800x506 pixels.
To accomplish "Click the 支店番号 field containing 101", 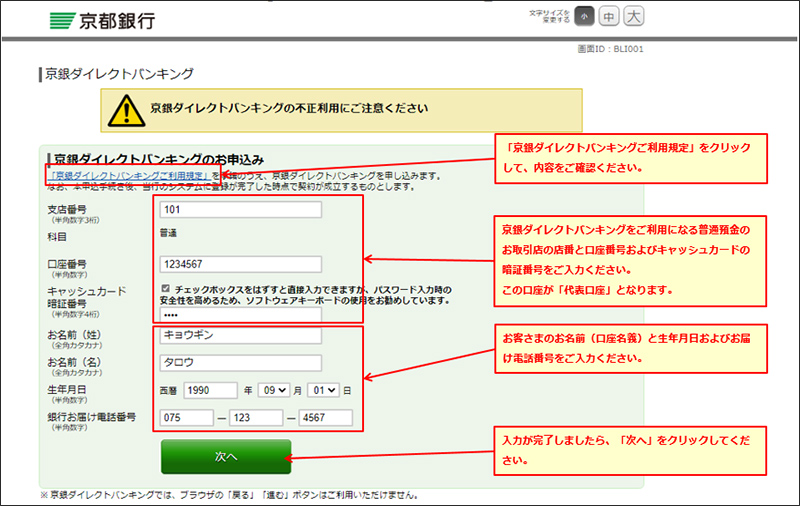I will (240, 210).
